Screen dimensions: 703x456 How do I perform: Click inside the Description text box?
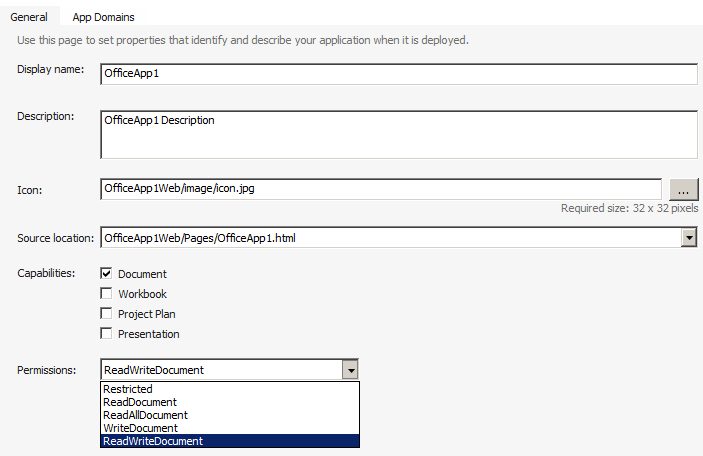[x=399, y=135]
